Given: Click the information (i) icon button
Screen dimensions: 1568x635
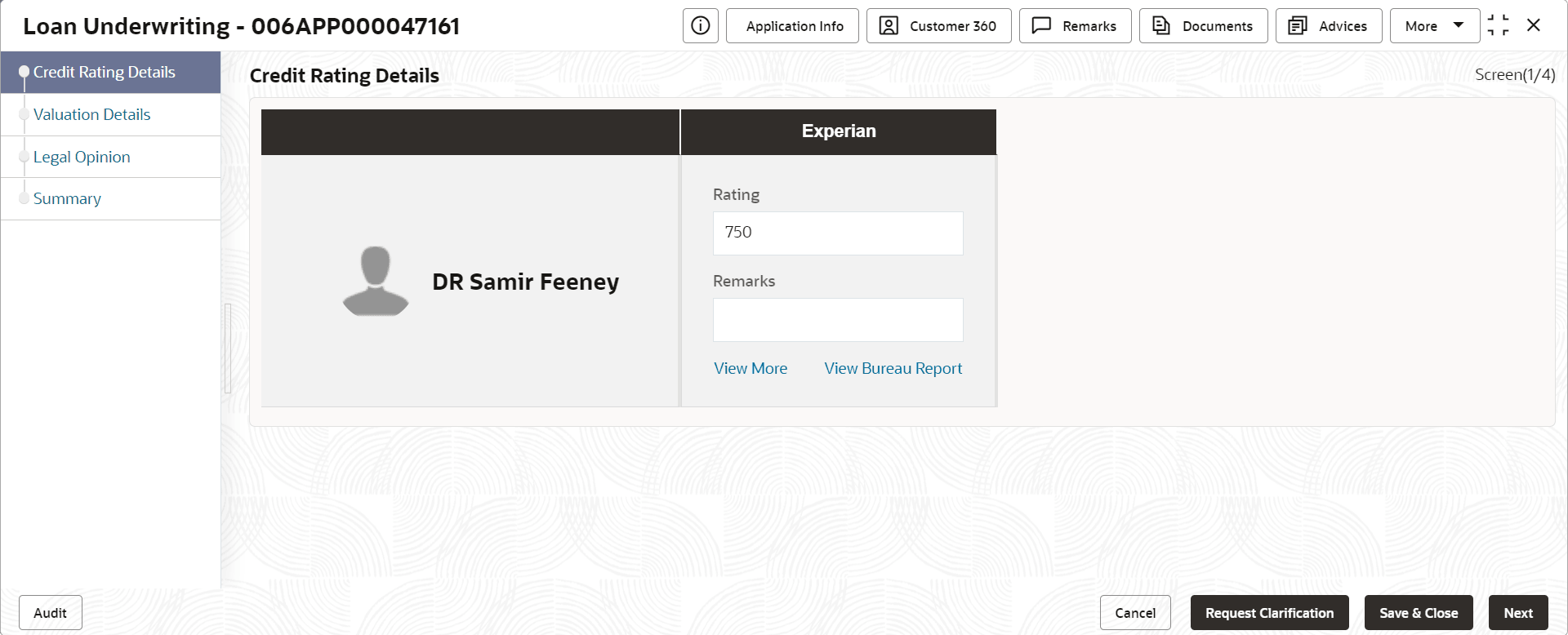Looking at the screenshot, I should coord(700,26).
